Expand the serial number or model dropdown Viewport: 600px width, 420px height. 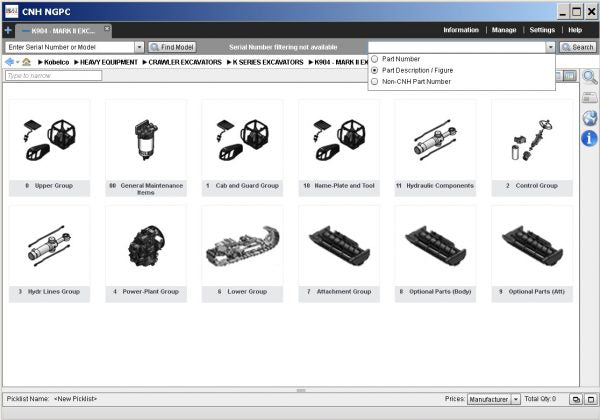(x=139, y=47)
